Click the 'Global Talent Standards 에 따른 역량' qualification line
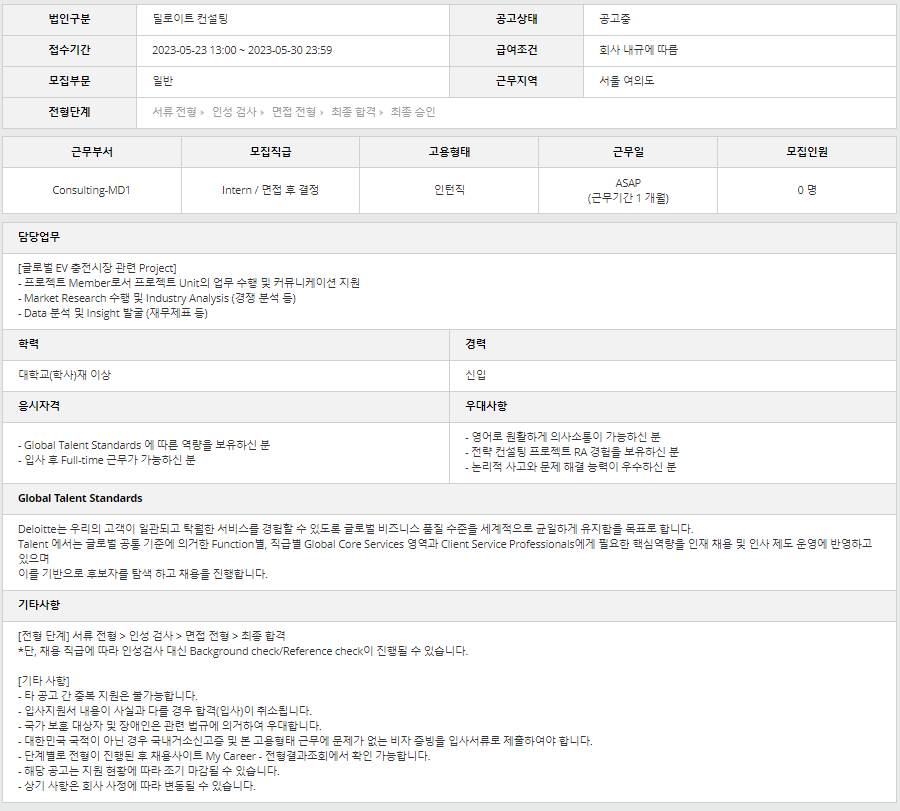 (143, 445)
